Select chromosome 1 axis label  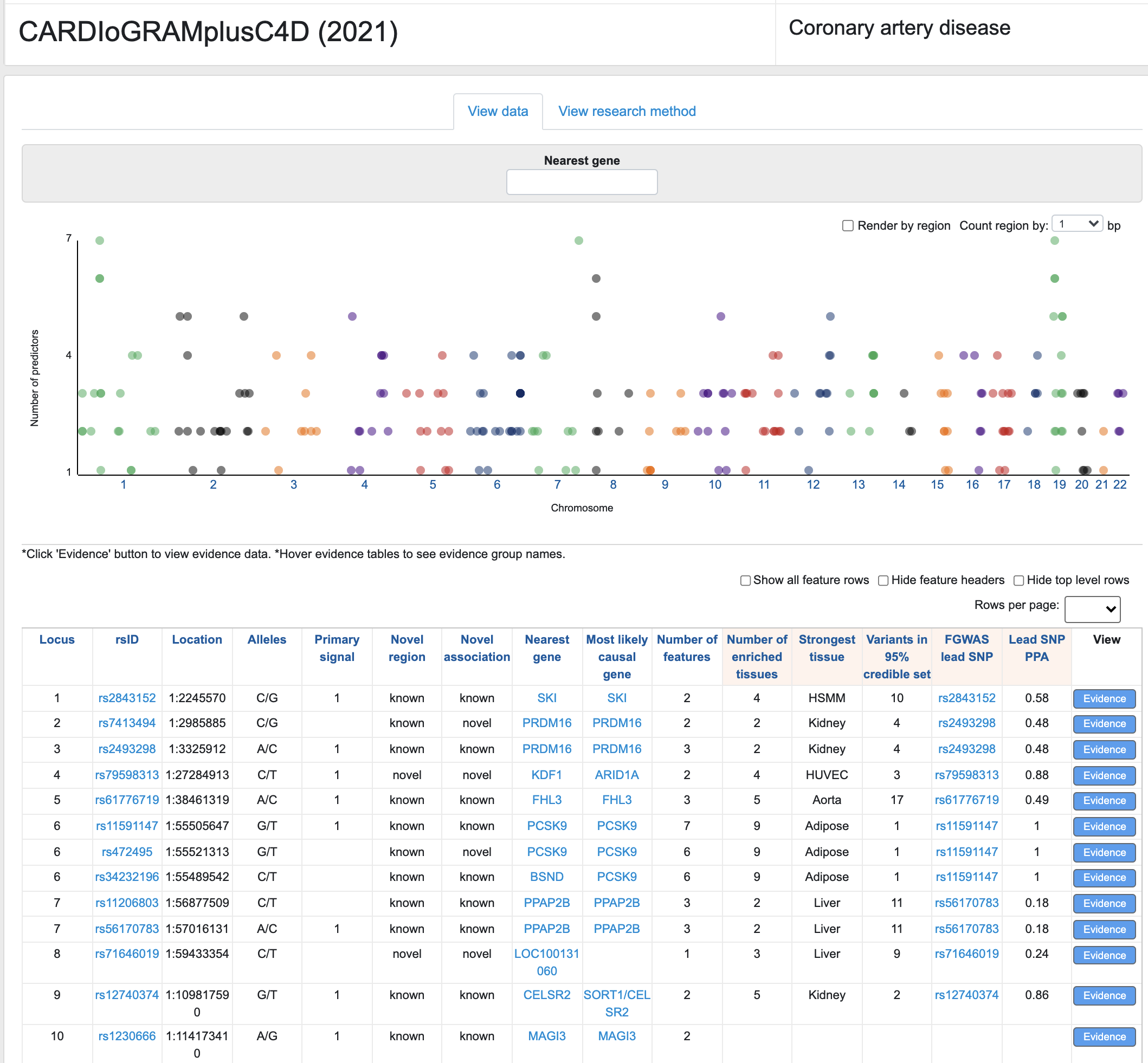click(123, 485)
